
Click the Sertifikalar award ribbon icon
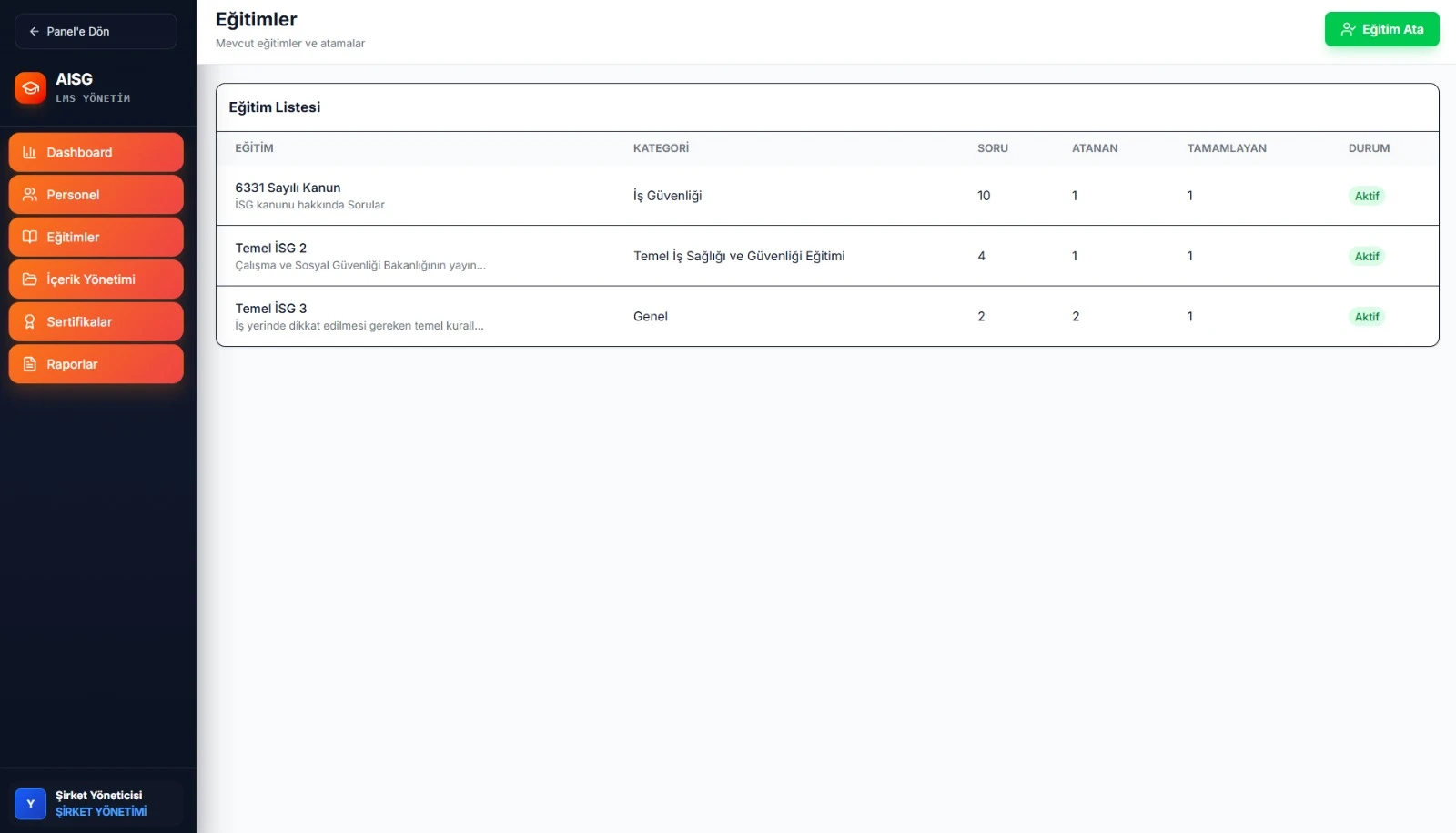click(x=29, y=322)
